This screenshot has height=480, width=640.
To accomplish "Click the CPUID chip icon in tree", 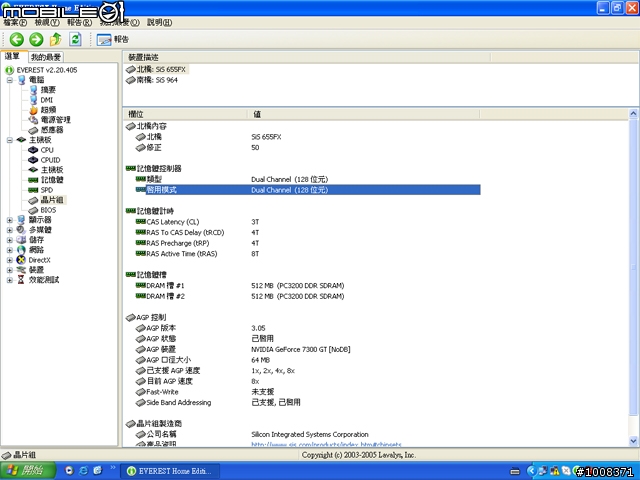I will pos(33,160).
